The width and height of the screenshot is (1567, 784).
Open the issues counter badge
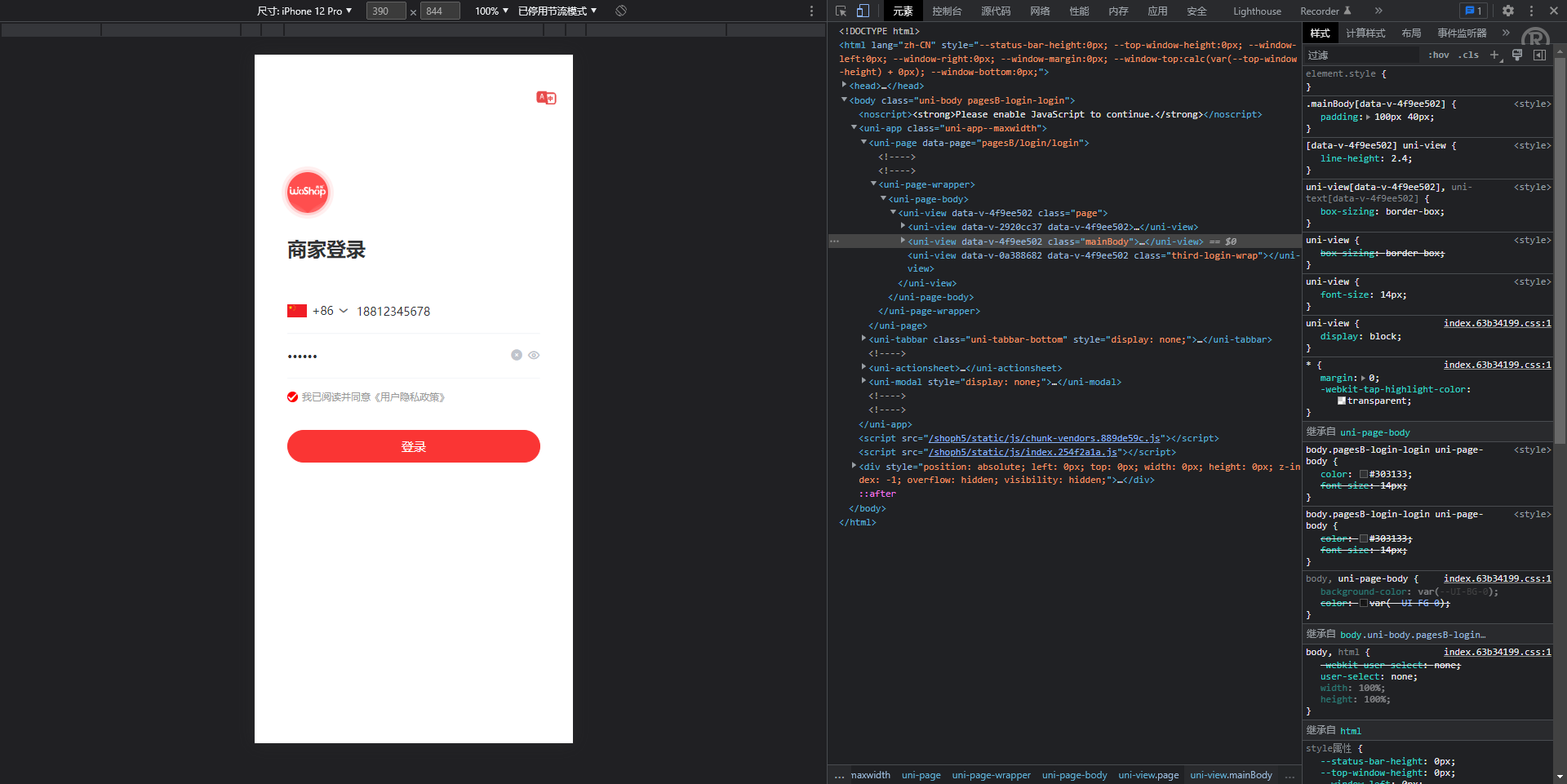pyautogui.click(x=1474, y=11)
